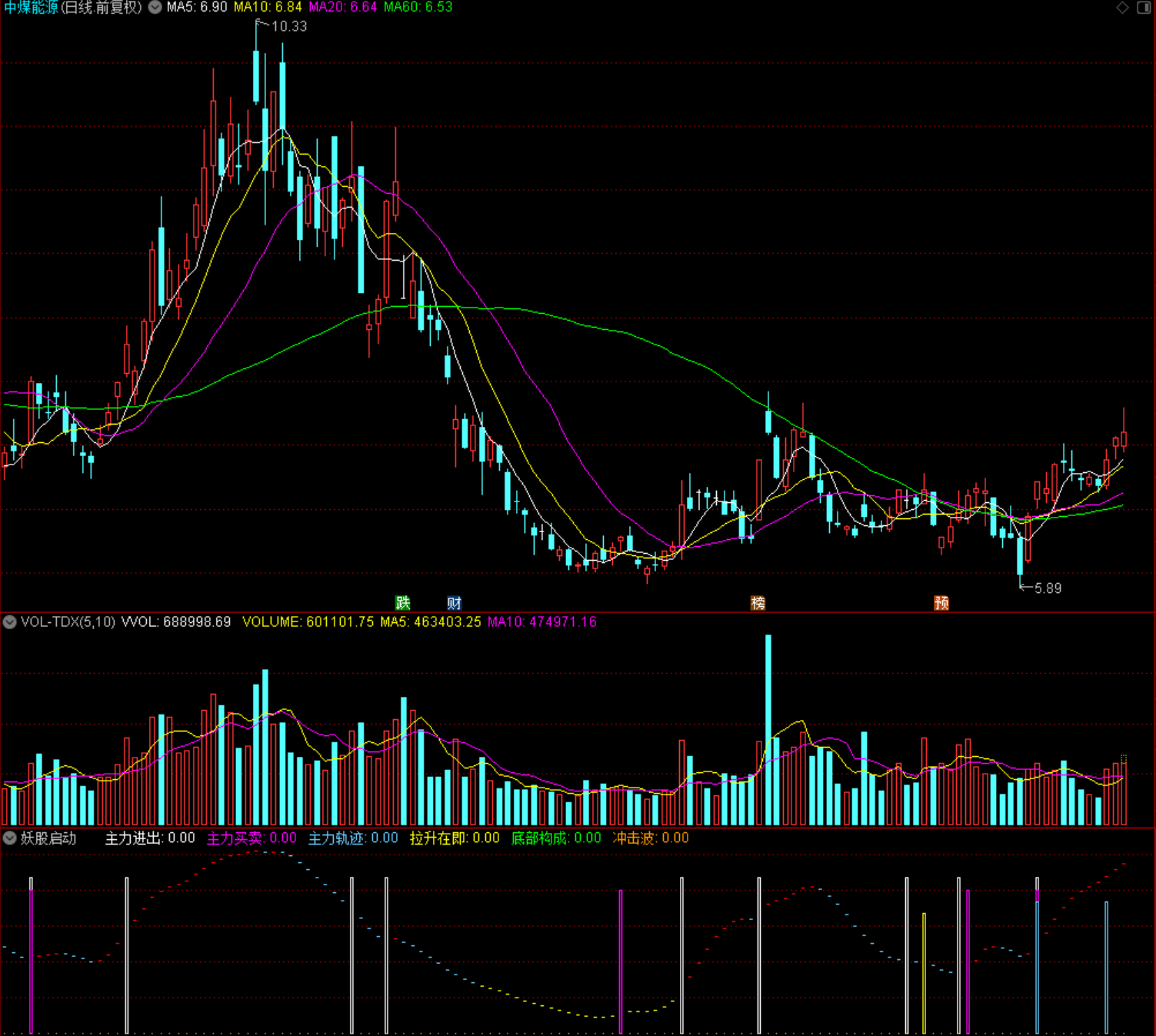1156x1036 pixels.
Task: Click the tallest cyan volume bar
Action: pyautogui.click(x=768, y=730)
